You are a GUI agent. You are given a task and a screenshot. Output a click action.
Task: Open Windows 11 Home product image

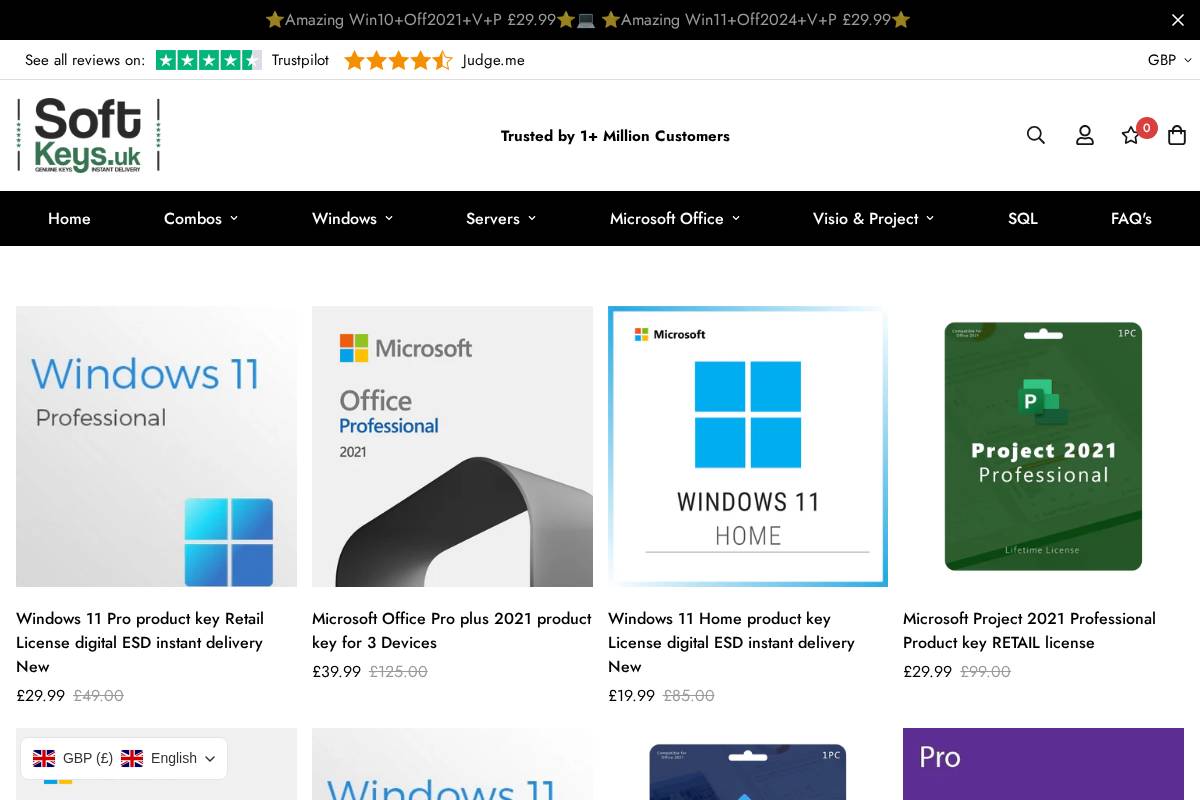tap(748, 446)
